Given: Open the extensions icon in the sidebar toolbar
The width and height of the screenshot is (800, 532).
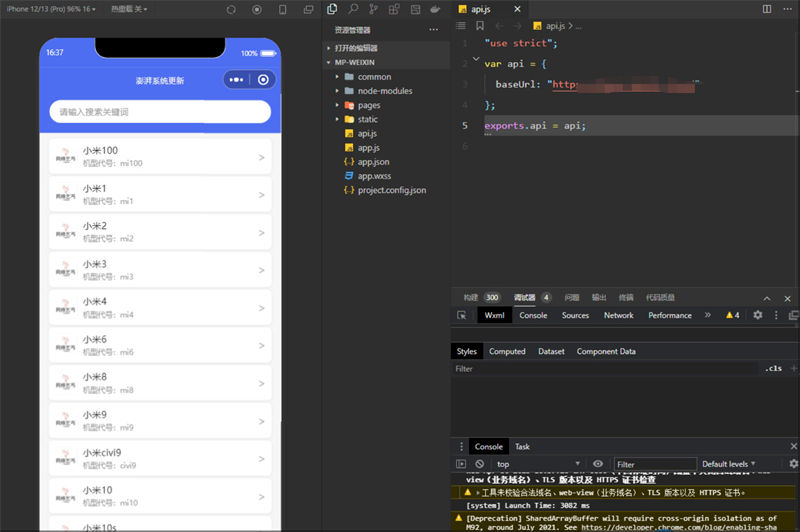Looking at the screenshot, I should click(394, 9).
